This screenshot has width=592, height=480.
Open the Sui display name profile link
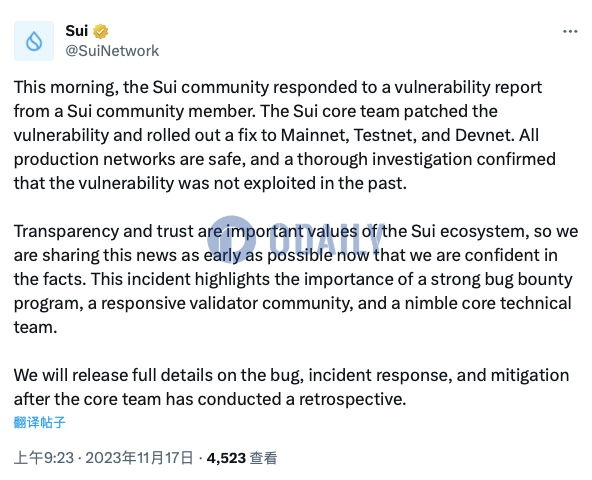click(x=77, y=31)
